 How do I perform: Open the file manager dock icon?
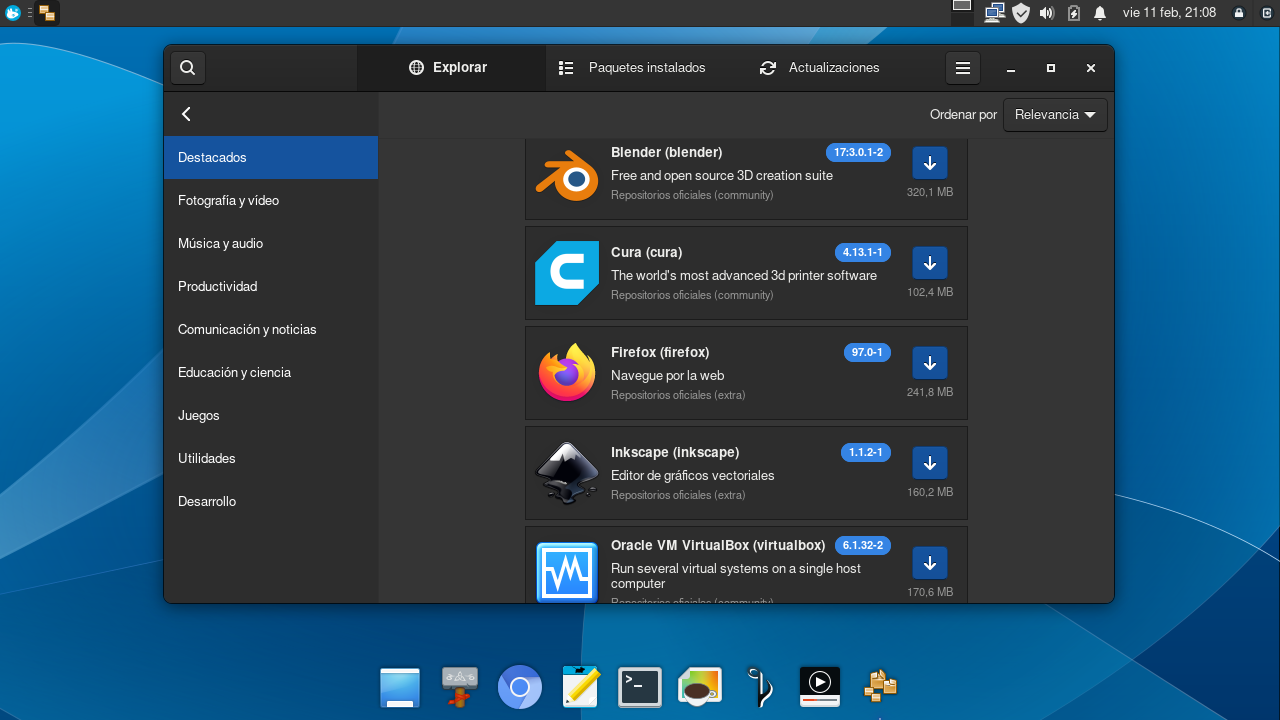[400, 687]
